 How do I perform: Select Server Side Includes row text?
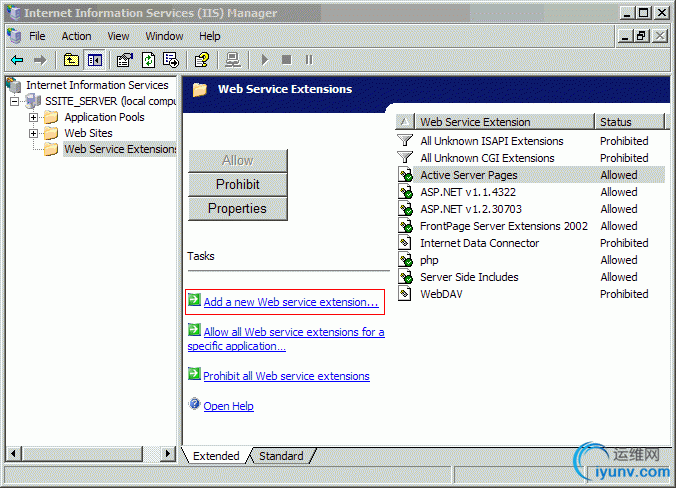[469, 277]
